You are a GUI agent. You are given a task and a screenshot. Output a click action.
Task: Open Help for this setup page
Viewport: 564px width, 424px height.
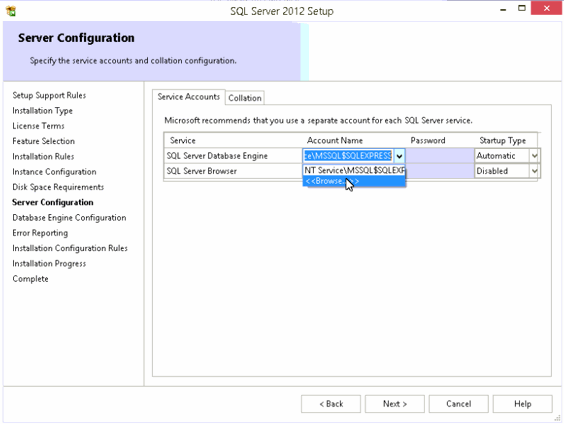[x=523, y=404]
